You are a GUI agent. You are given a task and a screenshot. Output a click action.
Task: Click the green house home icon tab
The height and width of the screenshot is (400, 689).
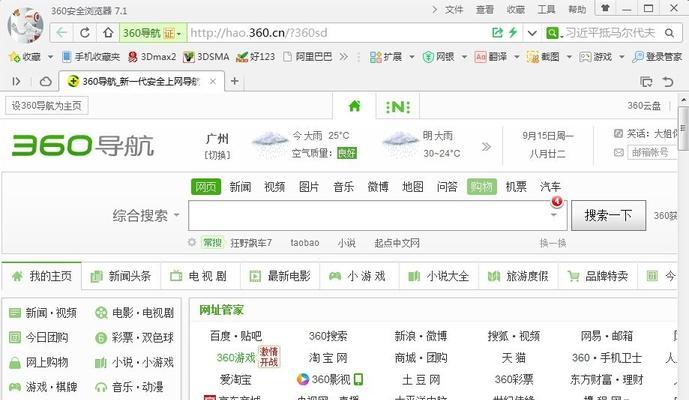354,106
